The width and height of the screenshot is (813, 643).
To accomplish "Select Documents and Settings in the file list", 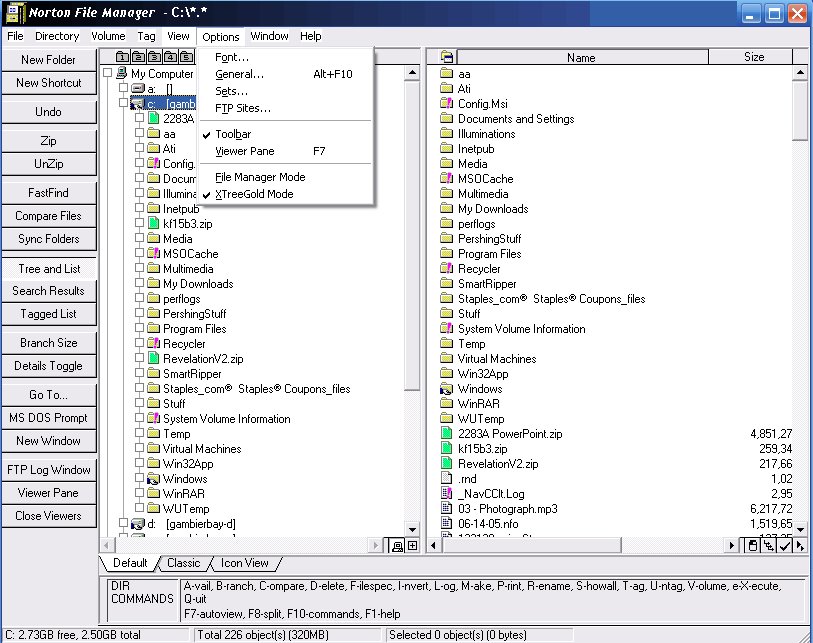I will [516, 119].
